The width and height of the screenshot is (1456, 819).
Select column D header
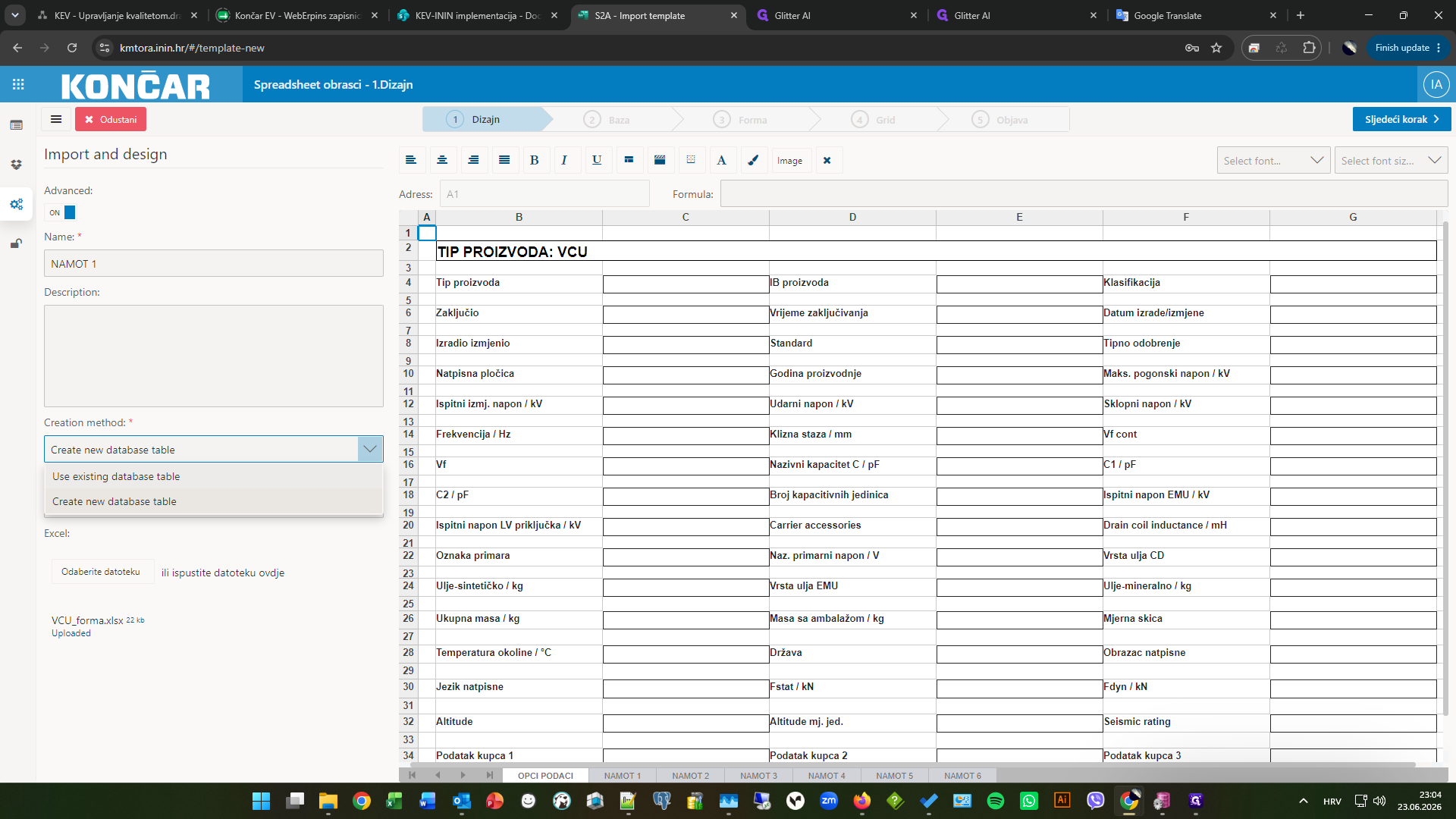coord(852,217)
